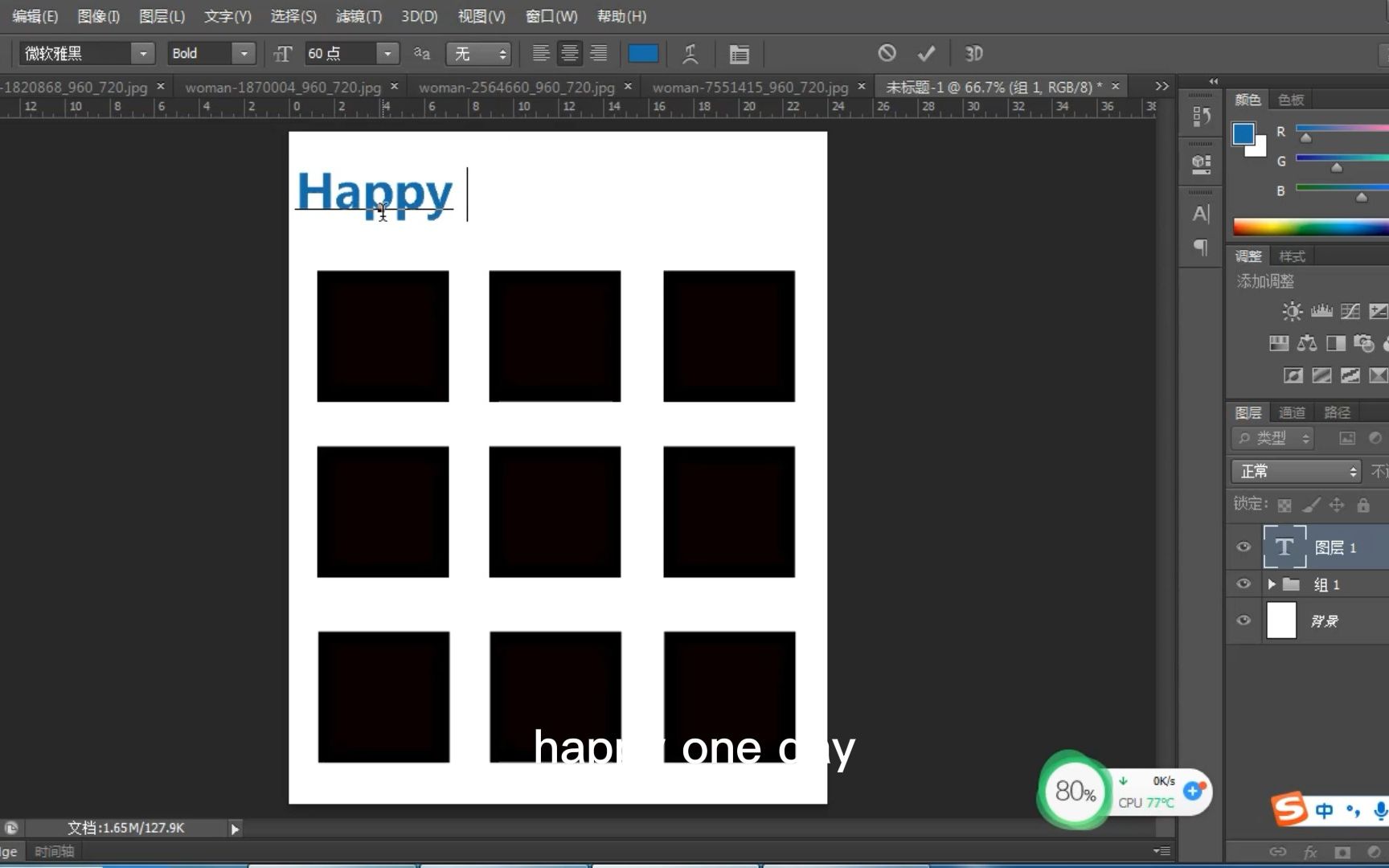Switch to the 样式 tab
The height and width of the screenshot is (868, 1389).
tap(1293, 256)
